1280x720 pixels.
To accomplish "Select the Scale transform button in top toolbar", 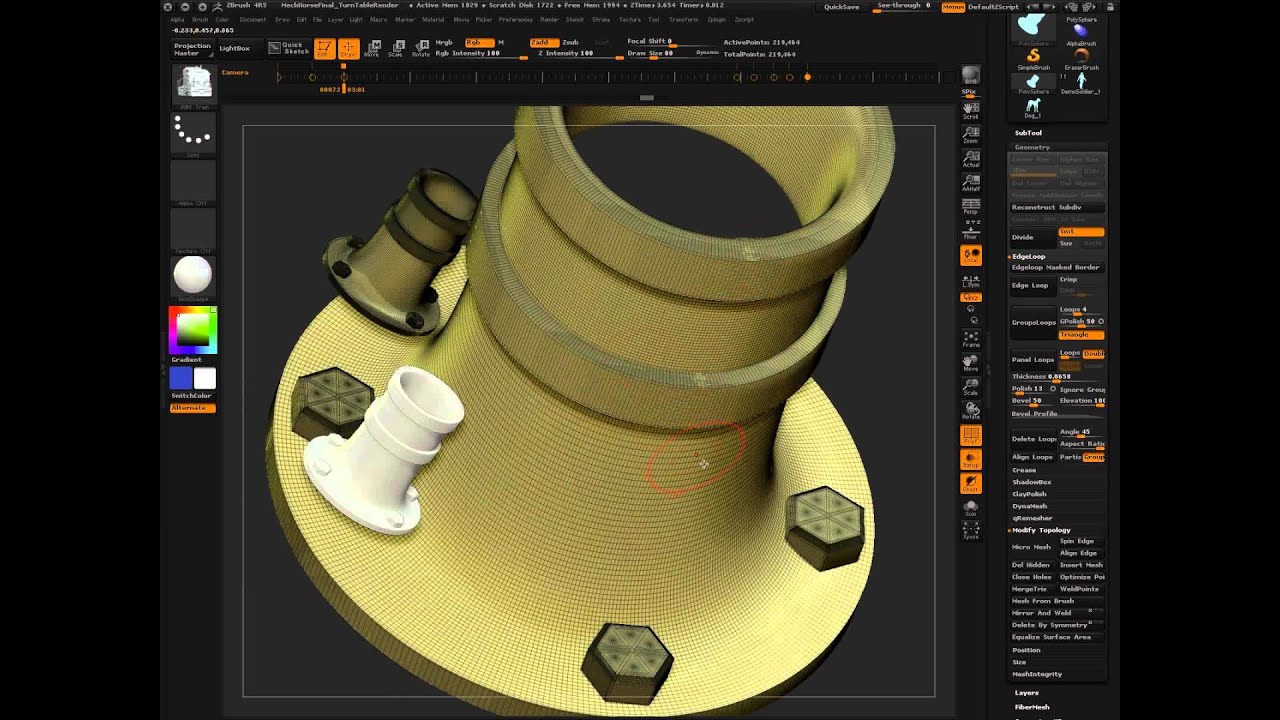I will pos(396,49).
